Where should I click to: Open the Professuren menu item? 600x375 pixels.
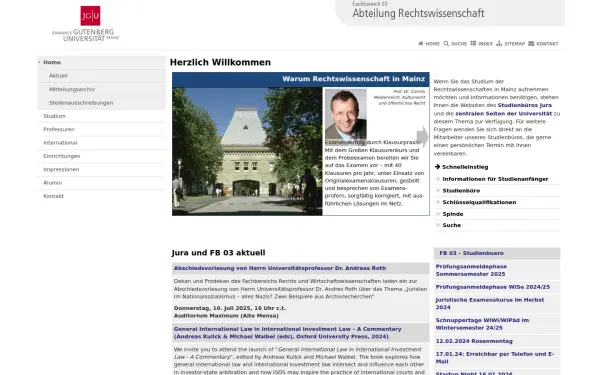59,129
